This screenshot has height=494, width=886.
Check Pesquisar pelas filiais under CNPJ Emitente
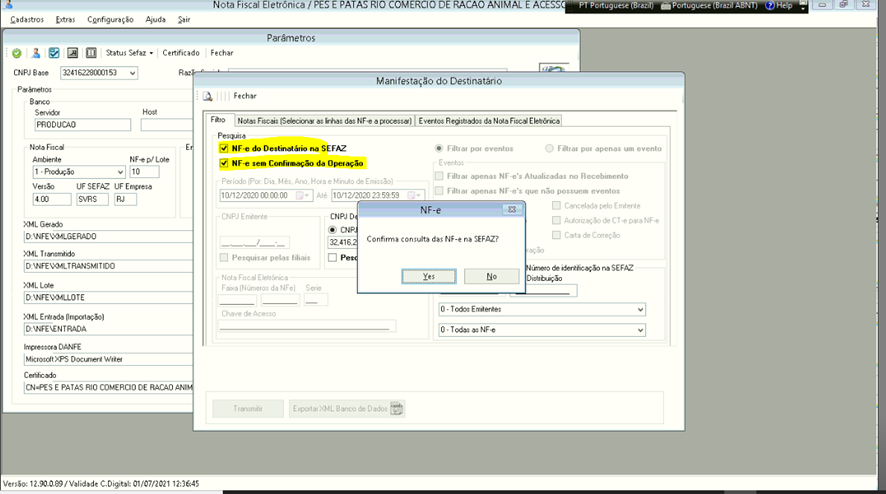(224, 258)
